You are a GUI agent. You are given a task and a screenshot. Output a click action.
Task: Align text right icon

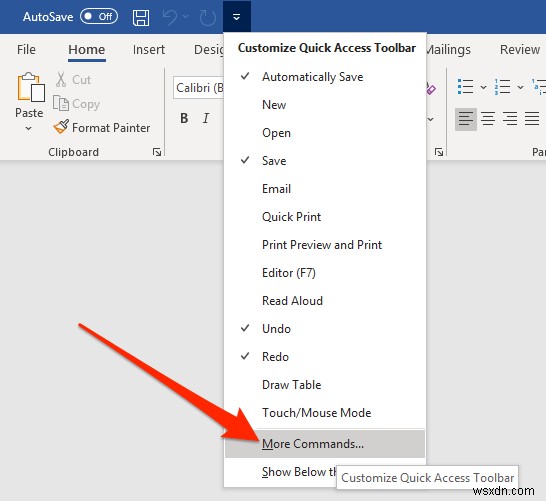tap(510, 118)
